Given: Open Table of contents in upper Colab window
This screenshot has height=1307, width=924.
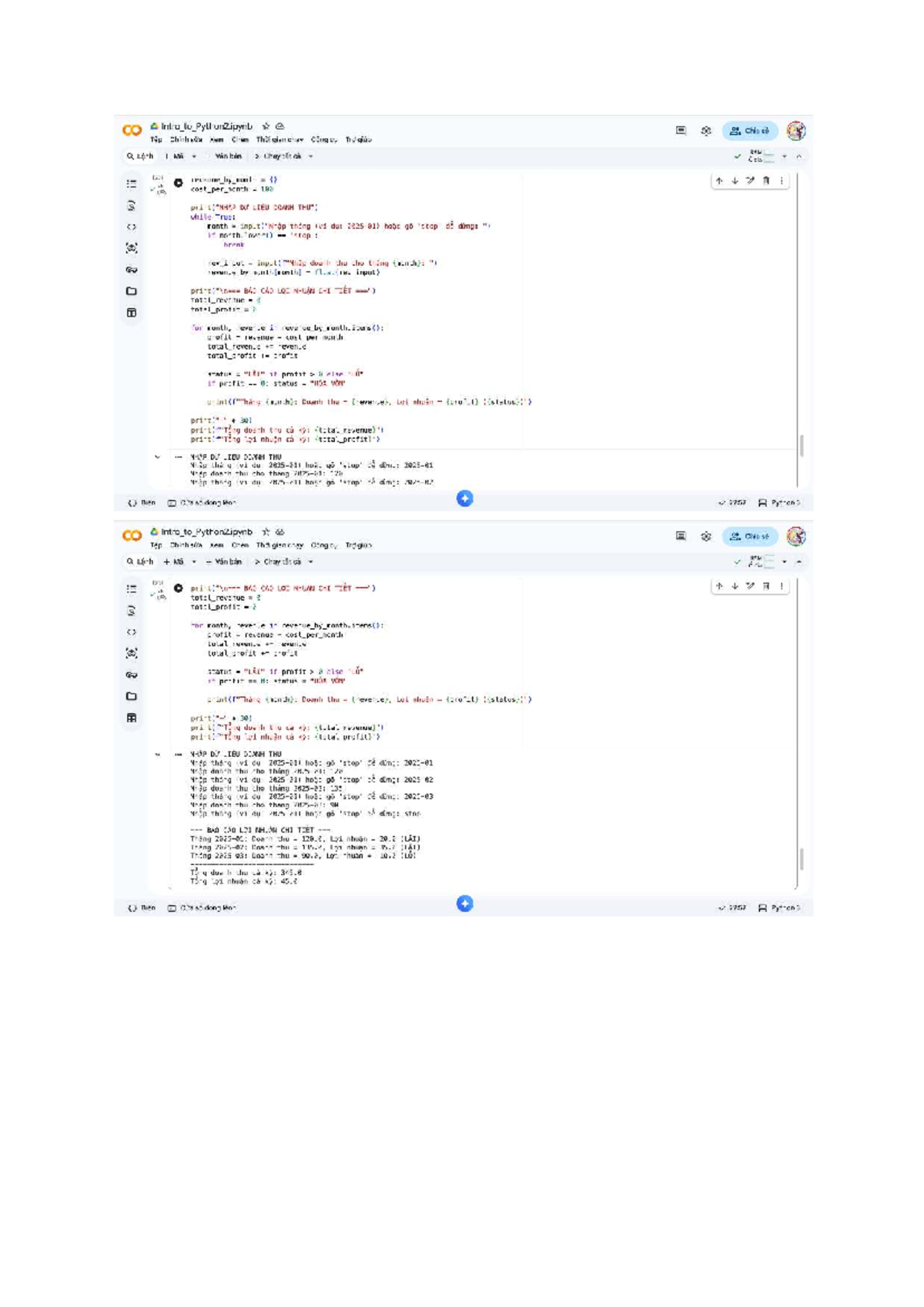Looking at the screenshot, I should (132, 184).
